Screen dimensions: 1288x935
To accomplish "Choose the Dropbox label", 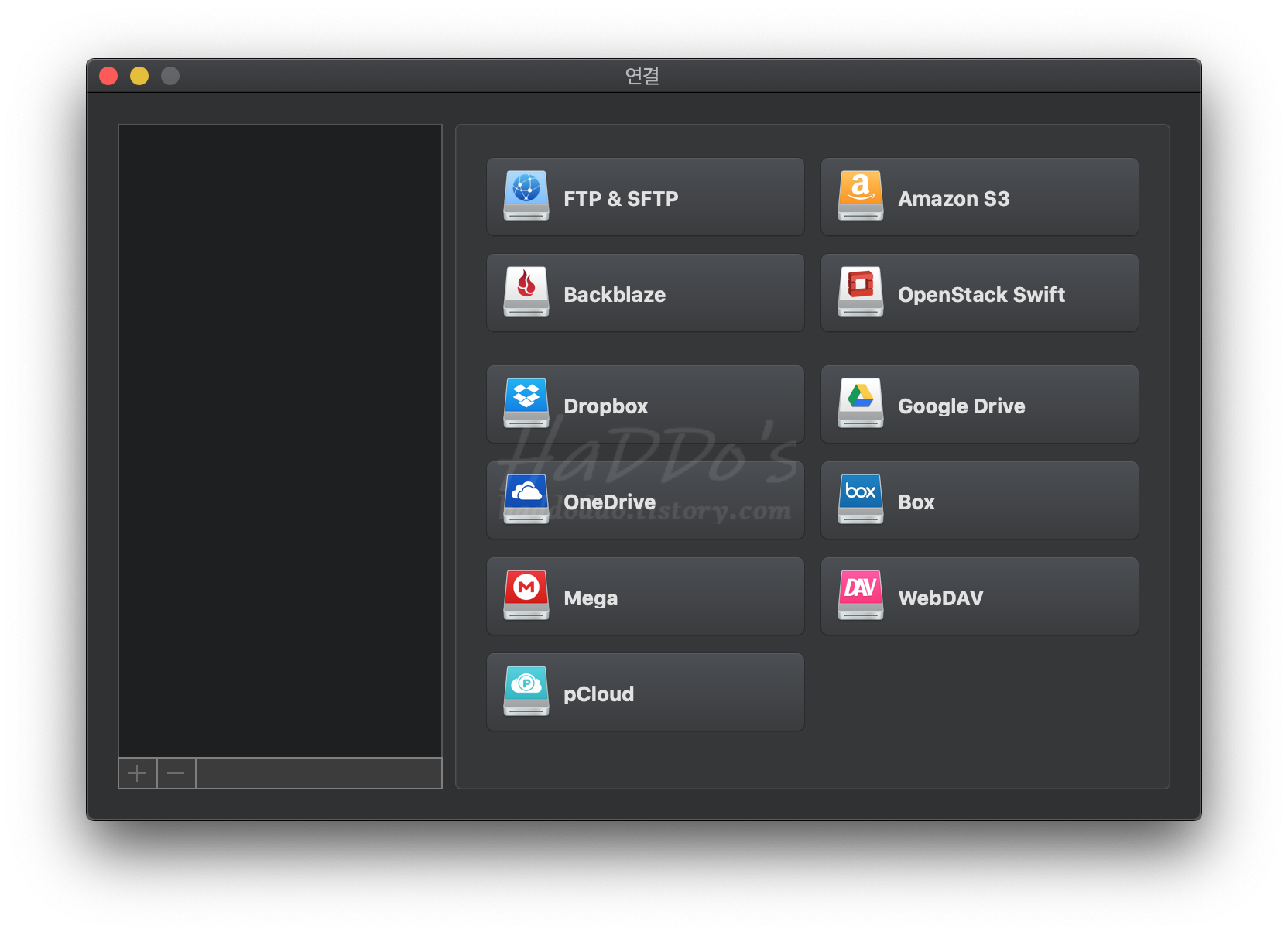I will 605,406.
